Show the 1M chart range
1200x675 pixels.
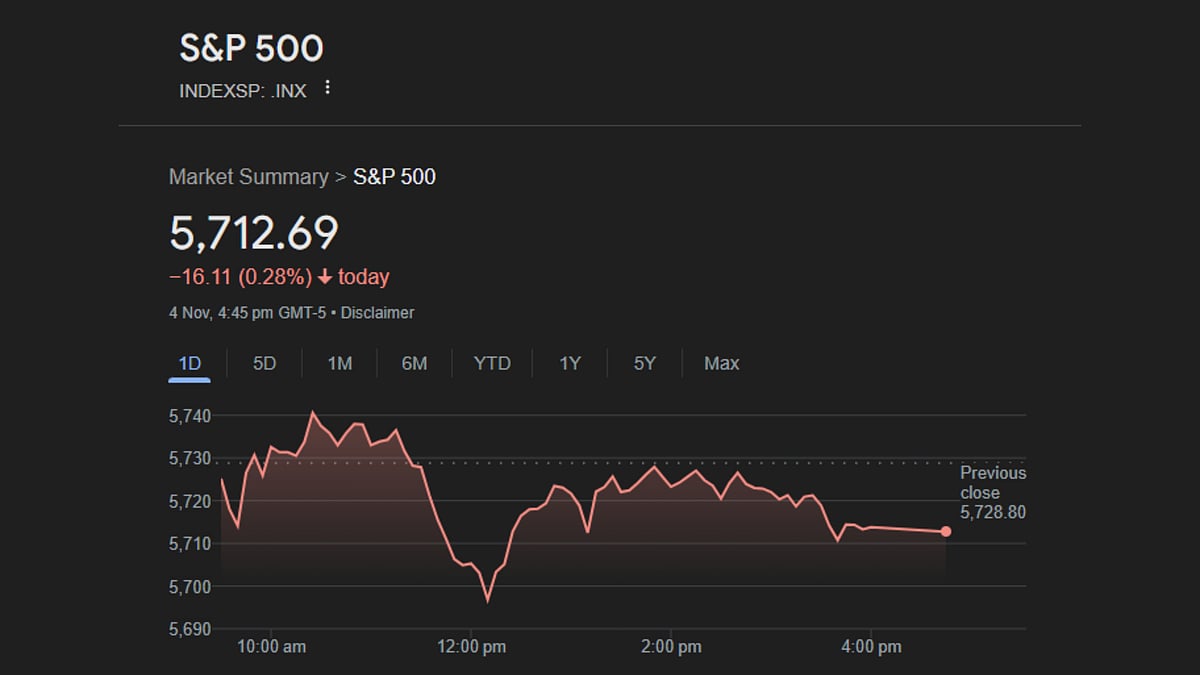(340, 364)
